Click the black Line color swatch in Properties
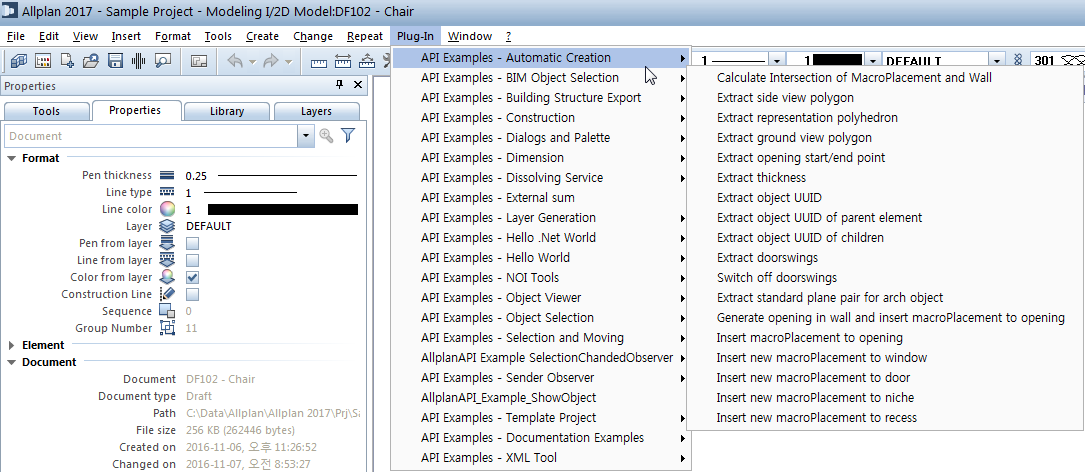The image size is (1085, 472). coord(282,209)
